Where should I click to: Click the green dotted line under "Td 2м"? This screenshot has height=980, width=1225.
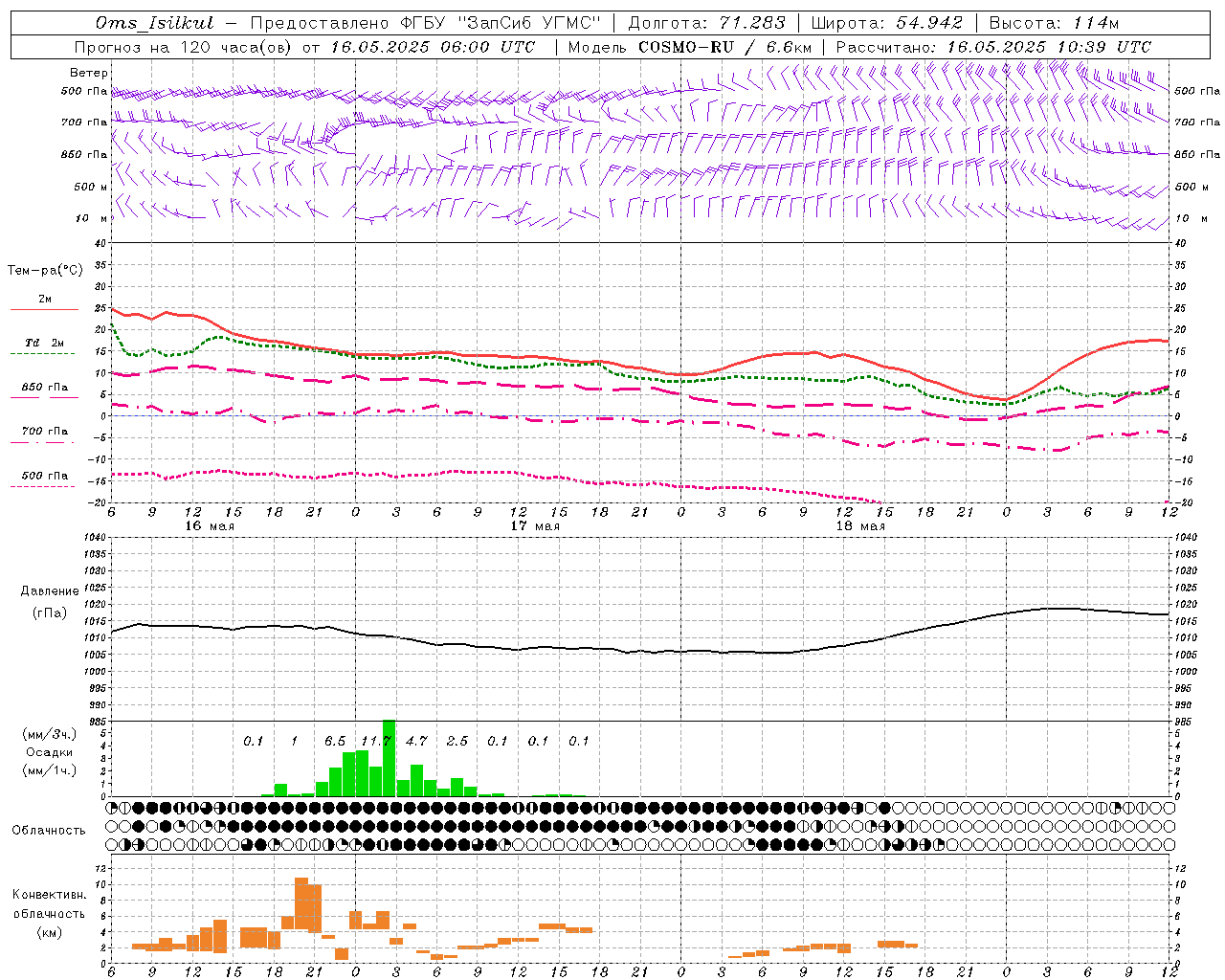[x=42, y=354]
